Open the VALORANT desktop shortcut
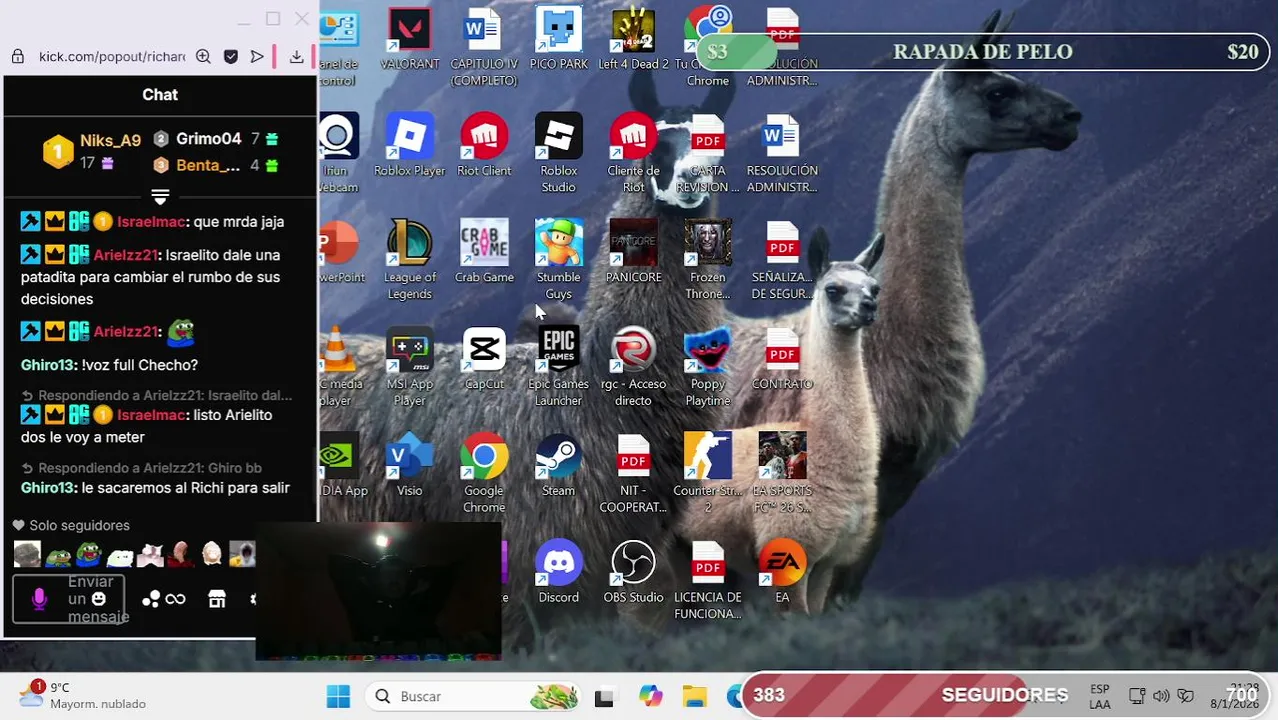This screenshot has width=1278, height=720. pos(409,38)
